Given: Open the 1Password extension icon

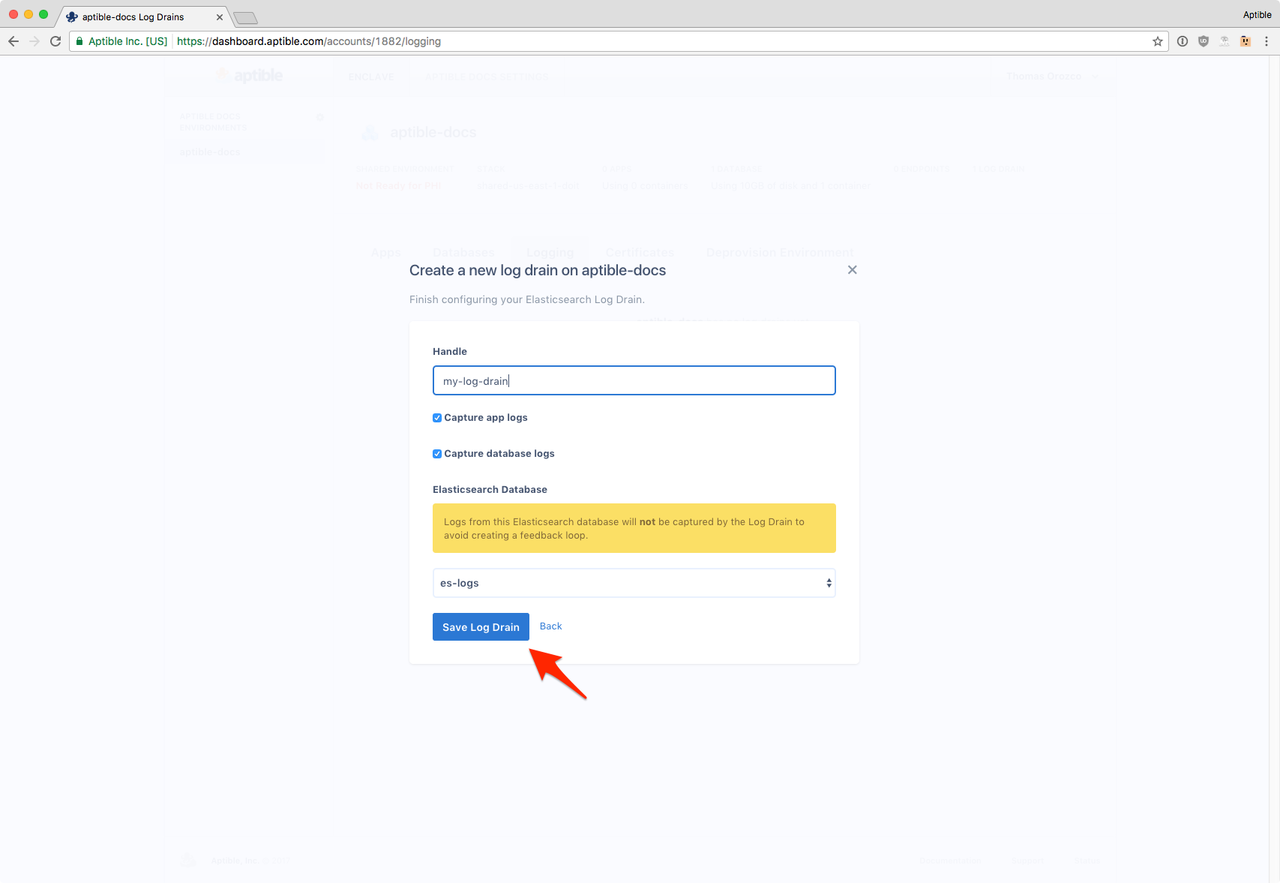Looking at the screenshot, I should pyautogui.click(x=1182, y=42).
